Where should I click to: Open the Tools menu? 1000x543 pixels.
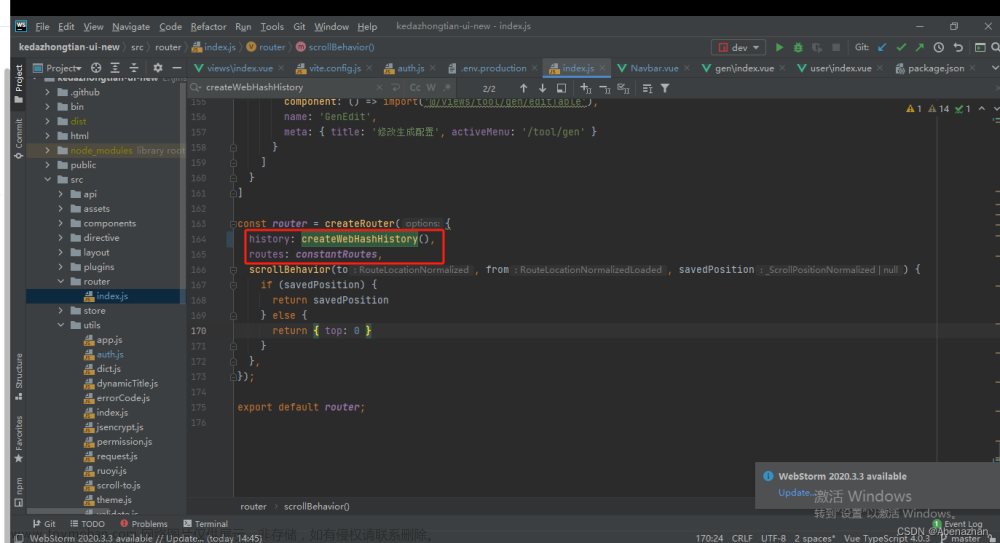(x=272, y=27)
